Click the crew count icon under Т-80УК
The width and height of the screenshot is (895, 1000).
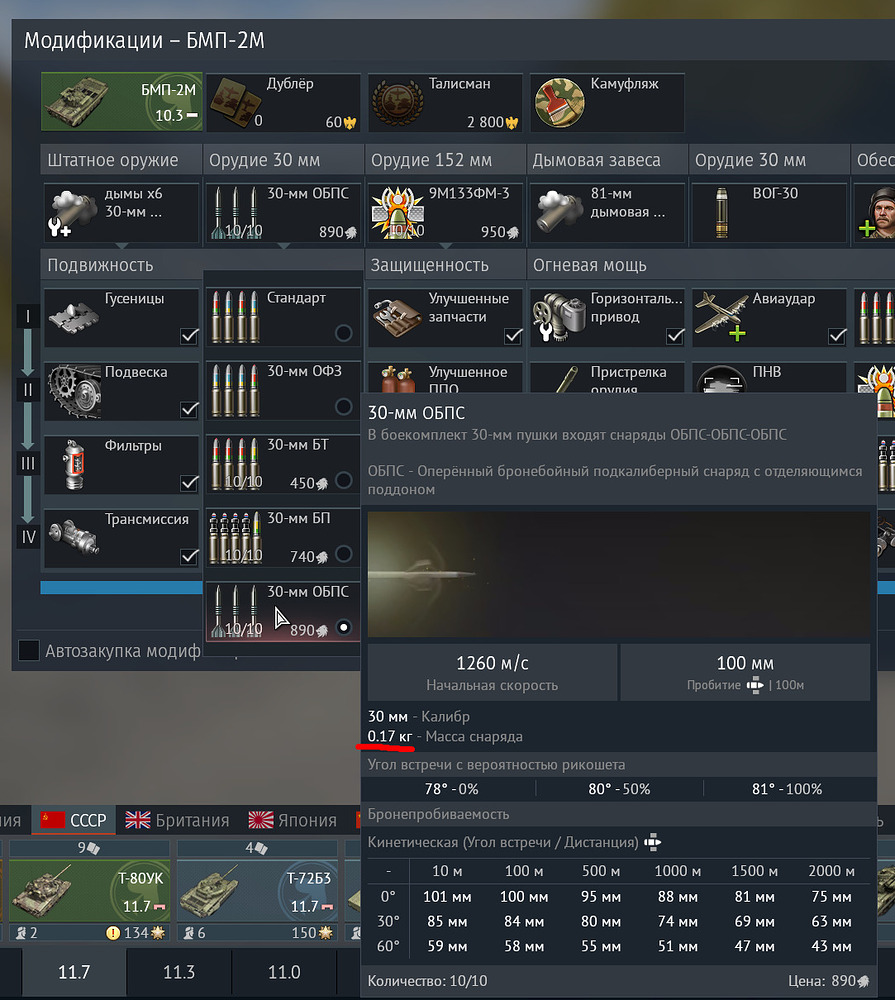pos(21,933)
